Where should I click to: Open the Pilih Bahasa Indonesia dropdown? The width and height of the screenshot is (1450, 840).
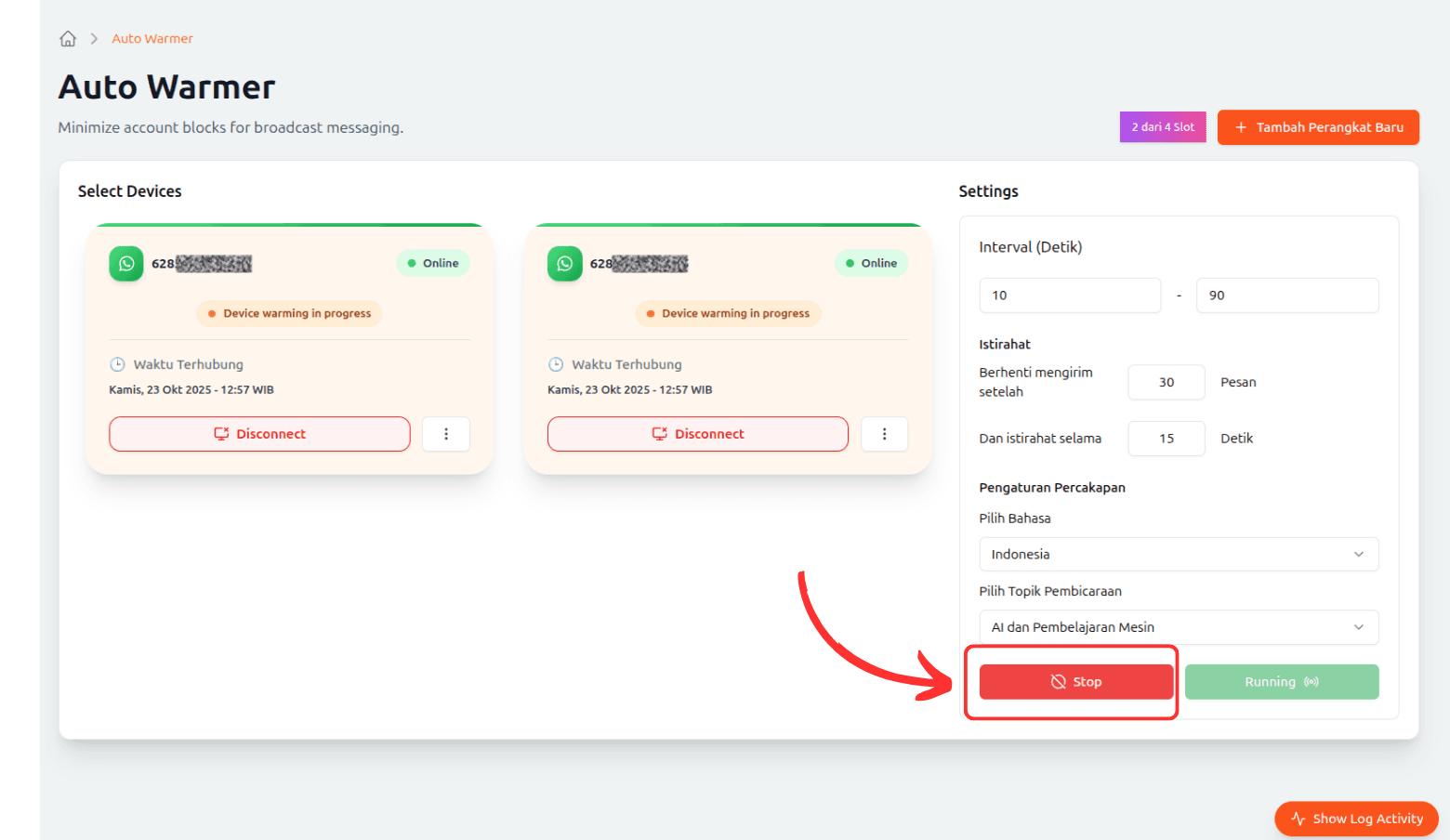[1178, 554]
